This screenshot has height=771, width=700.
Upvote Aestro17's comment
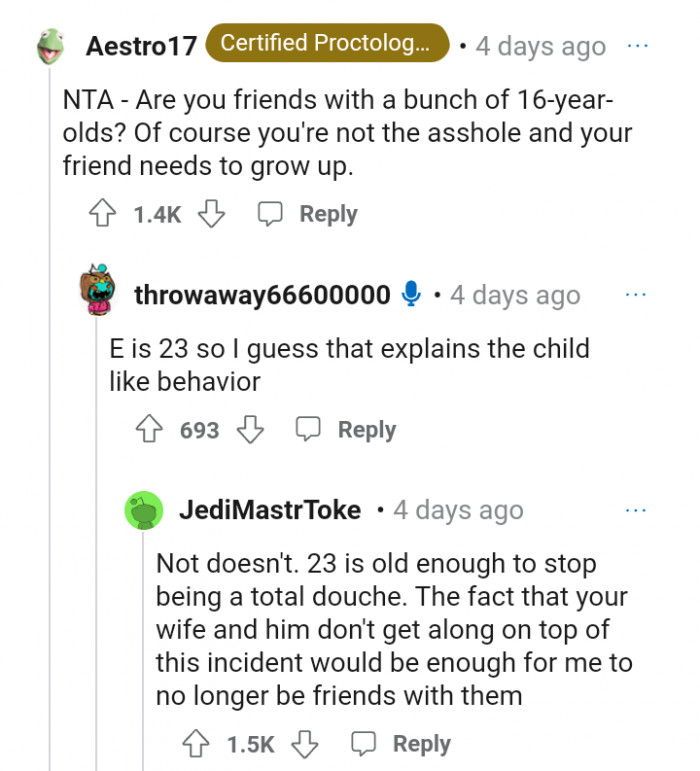pyautogui.click(x=103, y=214)
